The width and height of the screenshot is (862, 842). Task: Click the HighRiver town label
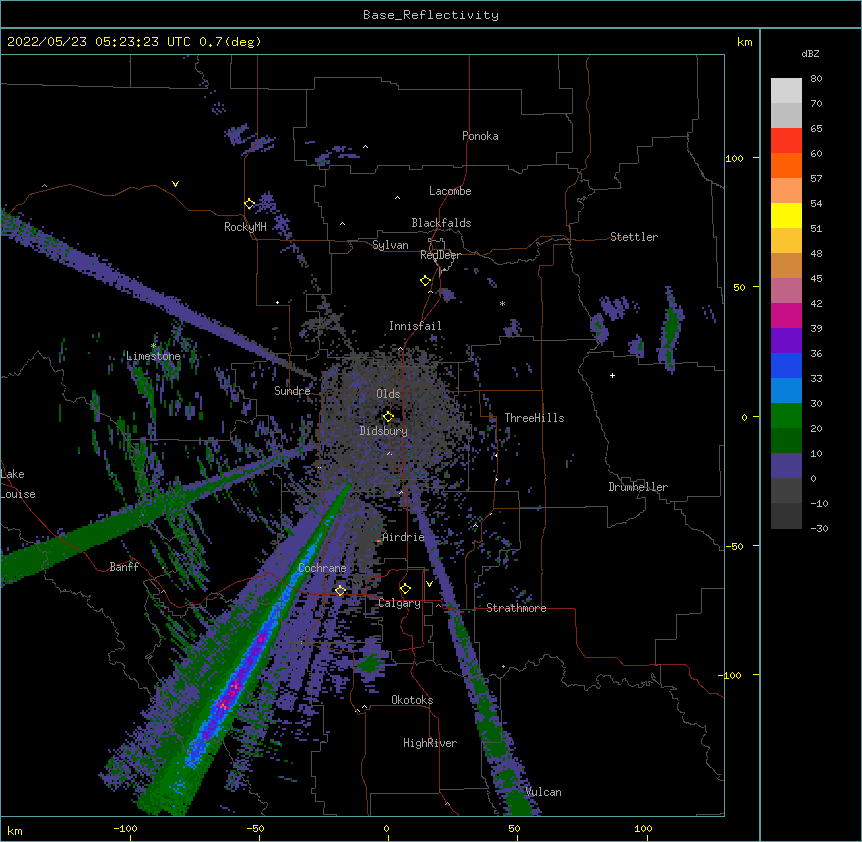pyautogui.click(x=430, y=743)
